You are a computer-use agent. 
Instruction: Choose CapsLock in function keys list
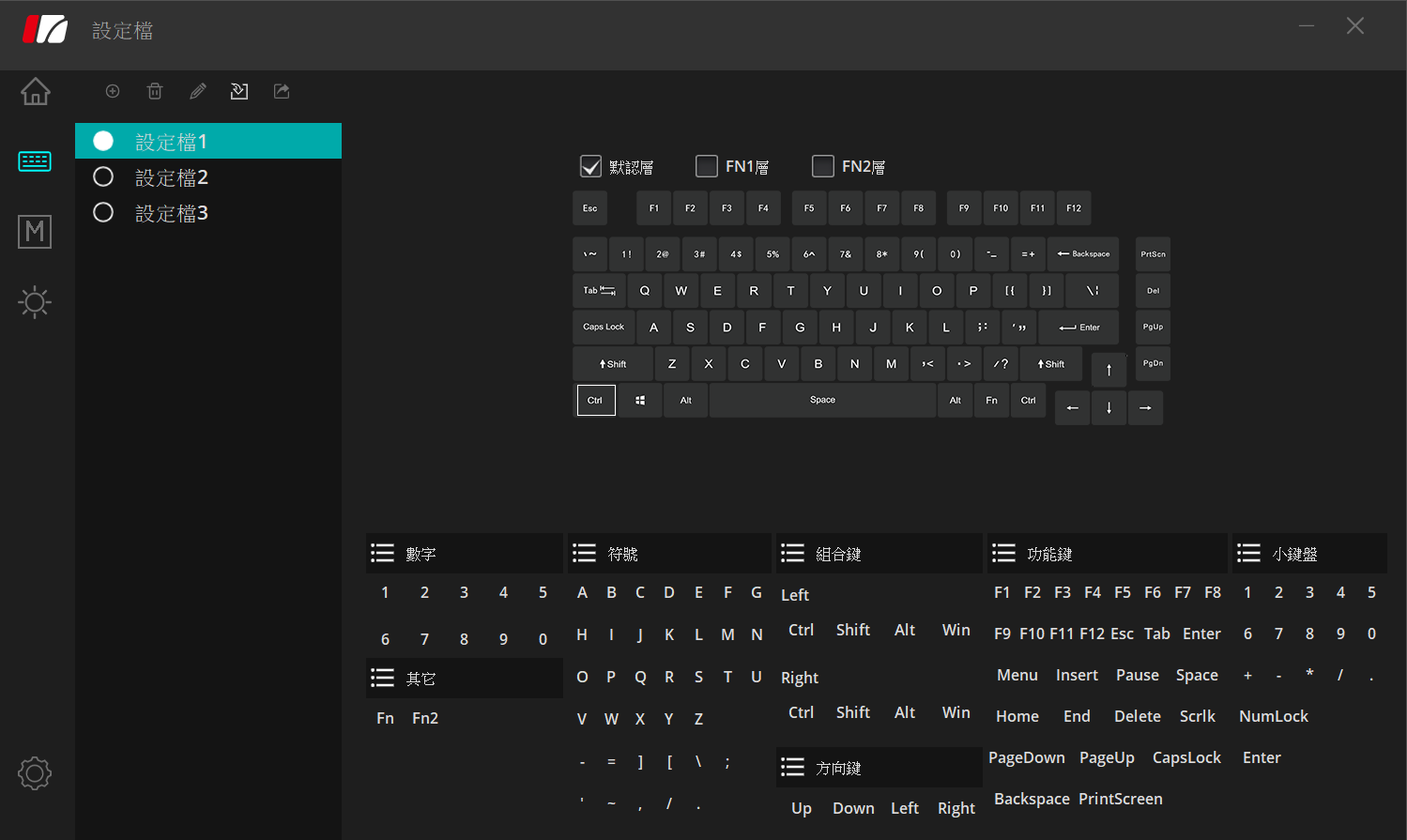1186,757
